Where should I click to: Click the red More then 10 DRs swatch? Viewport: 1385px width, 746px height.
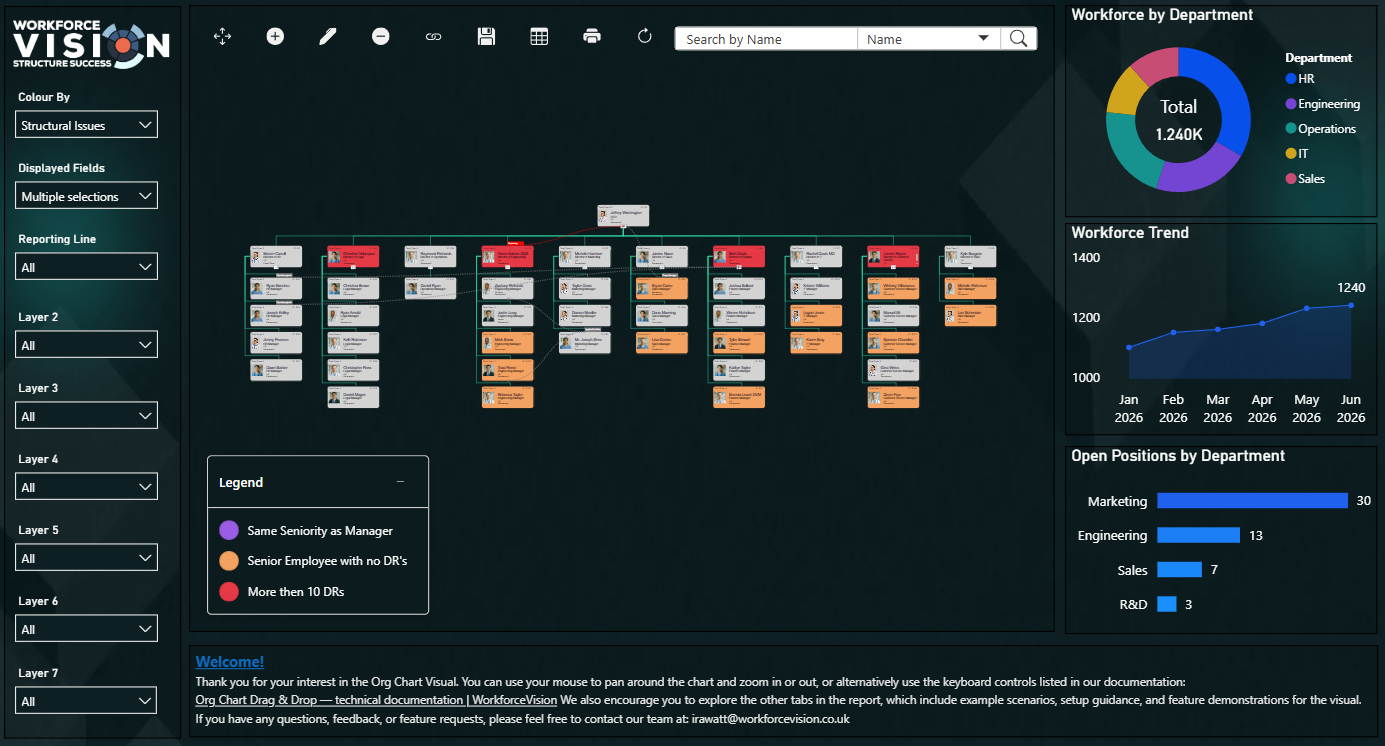pos(229,591)
